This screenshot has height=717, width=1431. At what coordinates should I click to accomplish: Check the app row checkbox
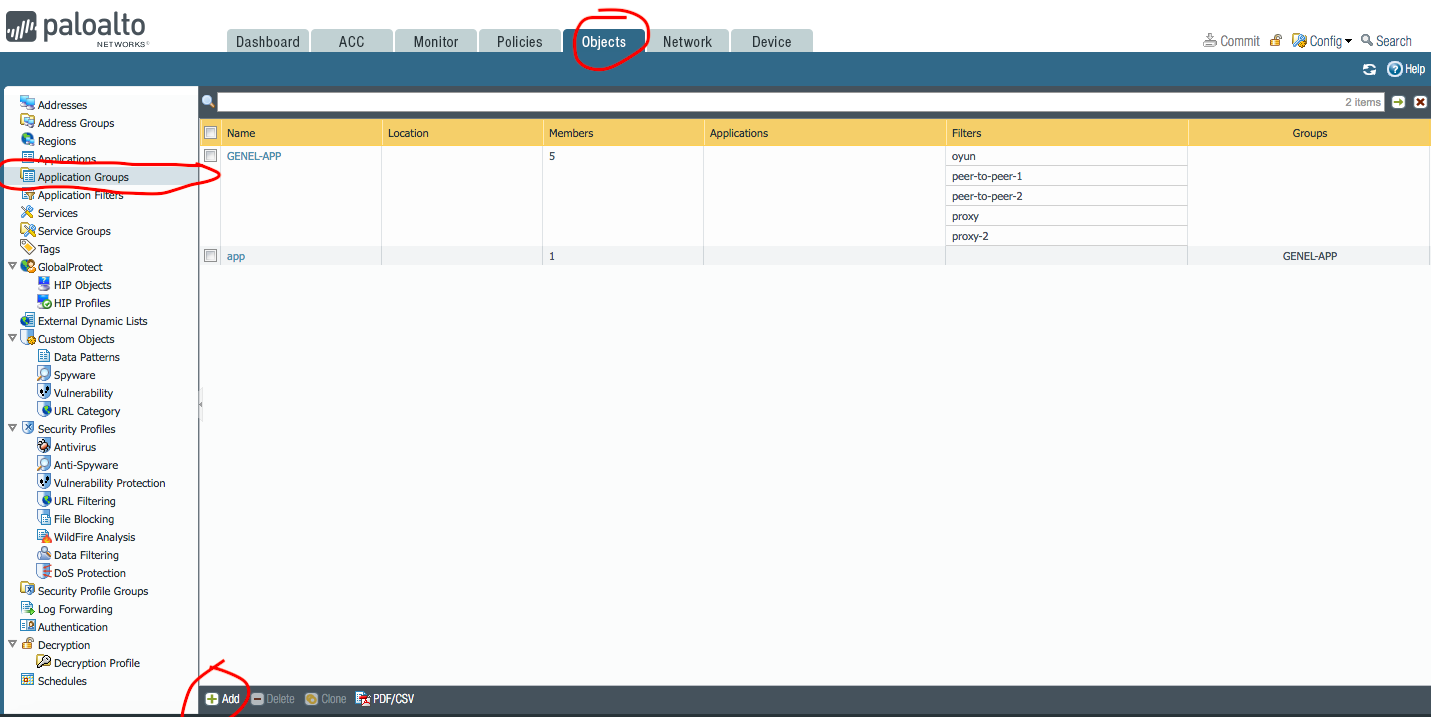coord(210,256)
